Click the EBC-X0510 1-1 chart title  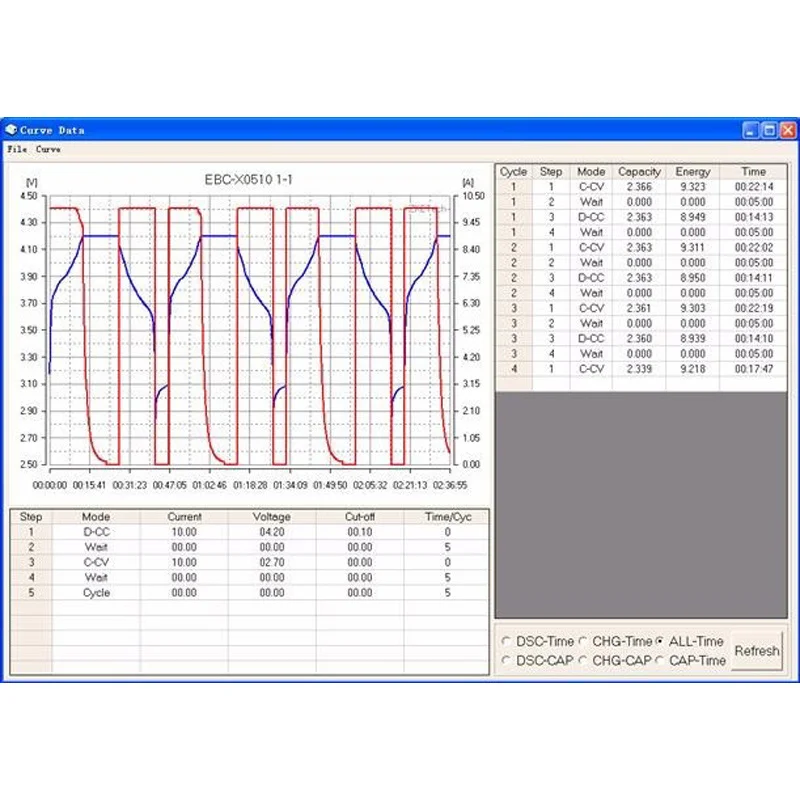(248, 180)
